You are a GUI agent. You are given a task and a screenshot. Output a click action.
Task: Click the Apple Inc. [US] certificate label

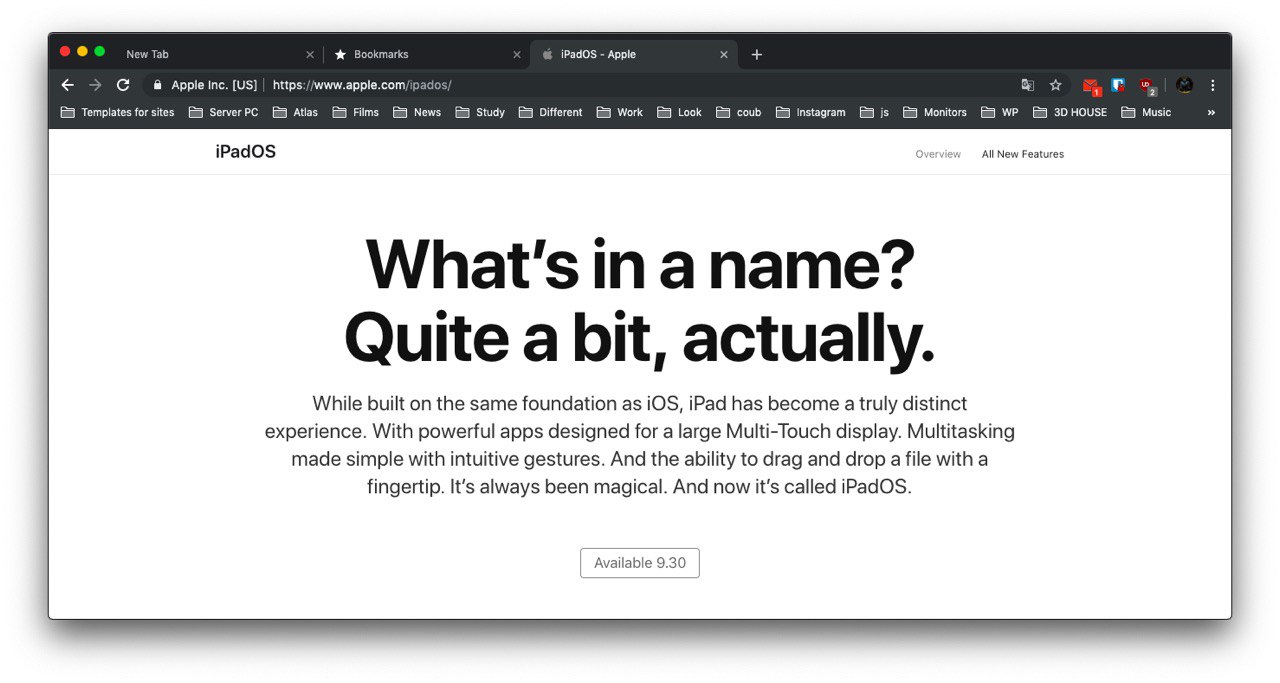[214, 85]
